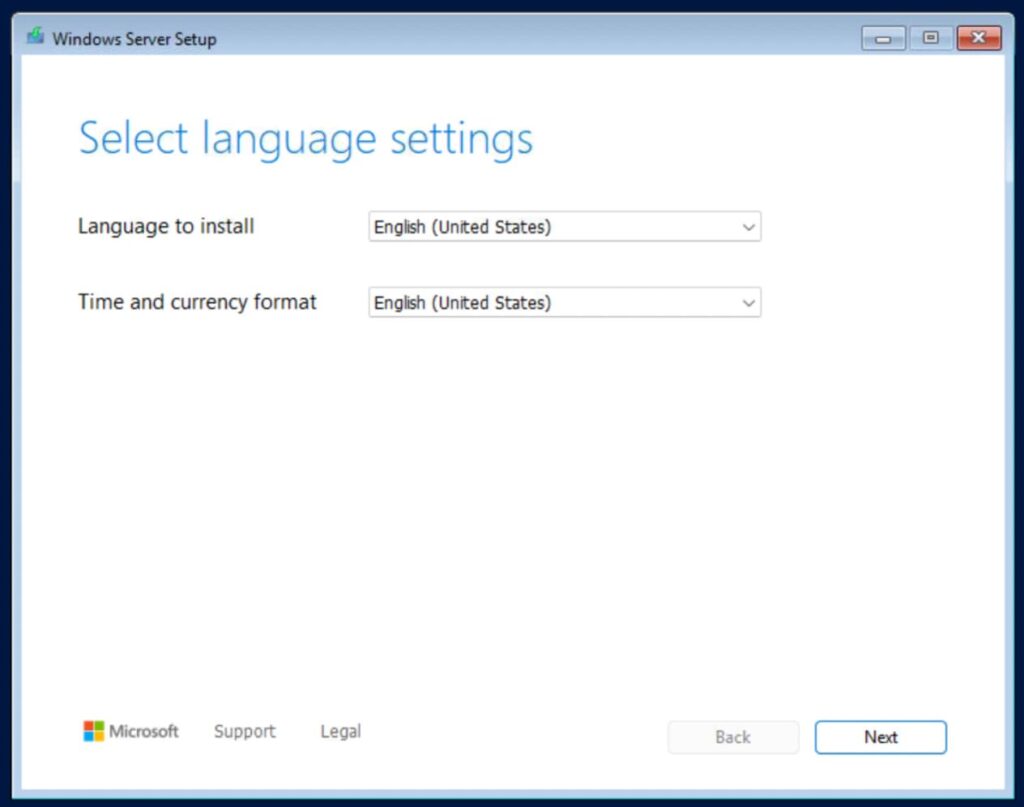Screen dimensions: 1024x807
Task: Click the greyed-out Back button
Action: (x=733, y=737)
